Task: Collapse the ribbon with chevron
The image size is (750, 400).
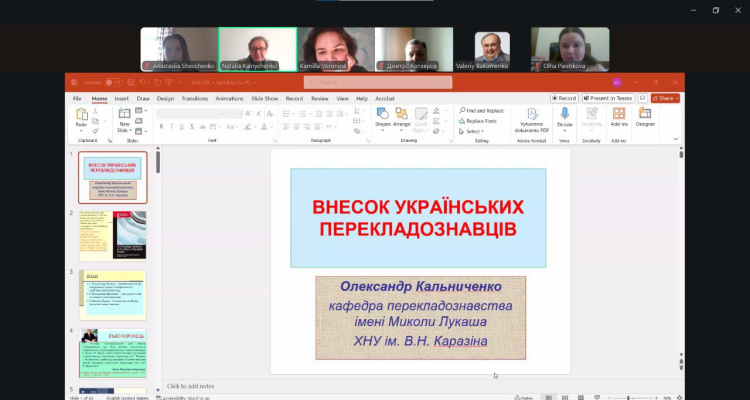Action: tap(675, 139)
